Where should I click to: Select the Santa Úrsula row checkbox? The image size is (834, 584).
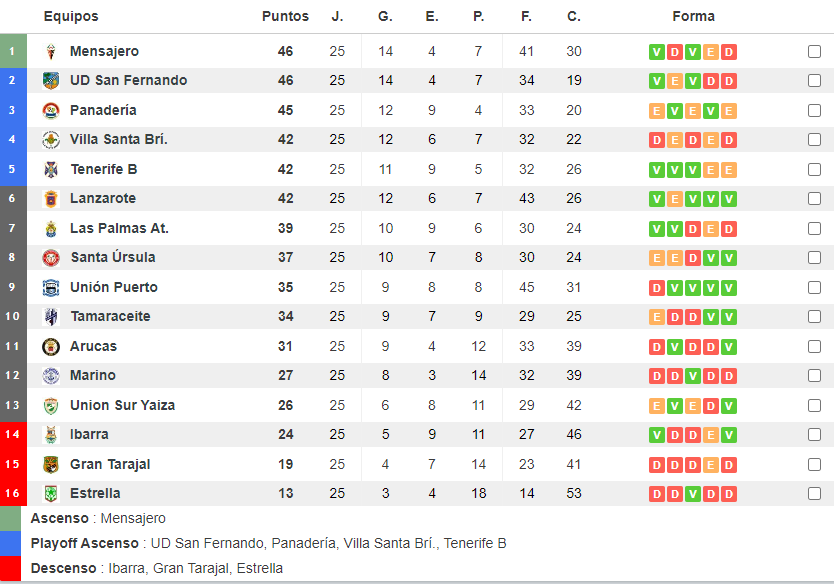pos(814,258)
